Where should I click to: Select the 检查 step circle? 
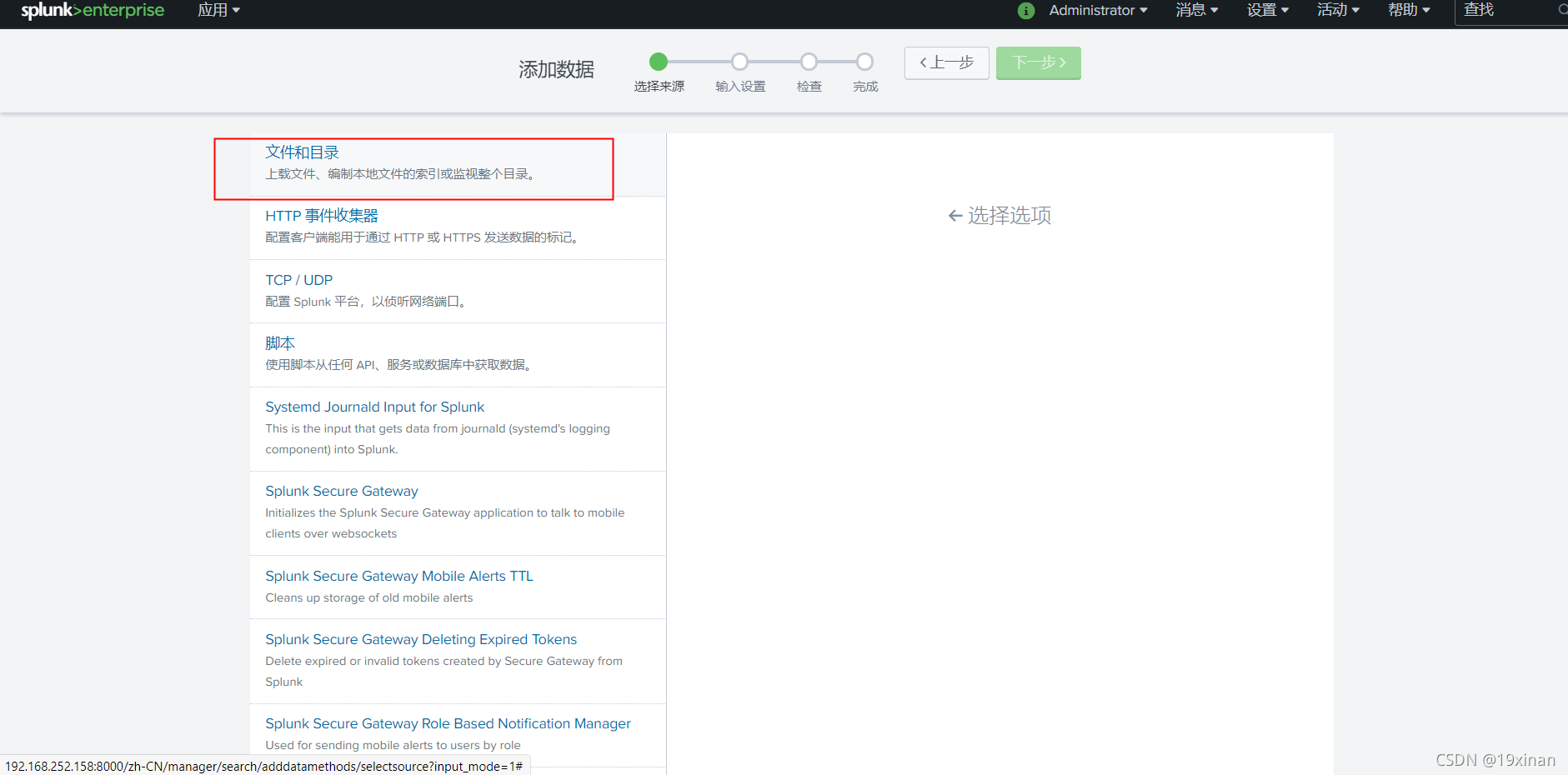pyautogui.click(x=809, y=62)
